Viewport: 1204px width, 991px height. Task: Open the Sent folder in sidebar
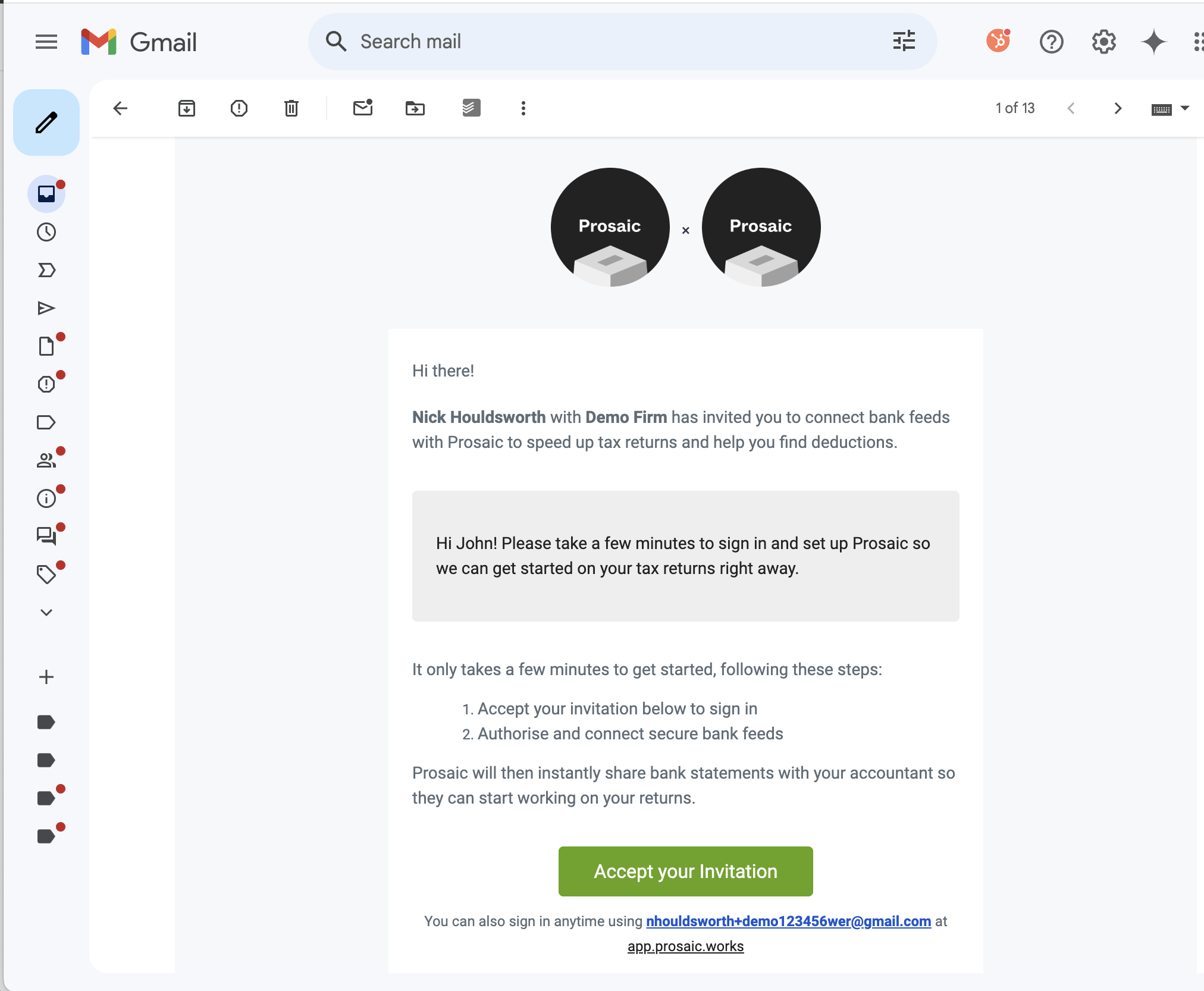(46, 308)
